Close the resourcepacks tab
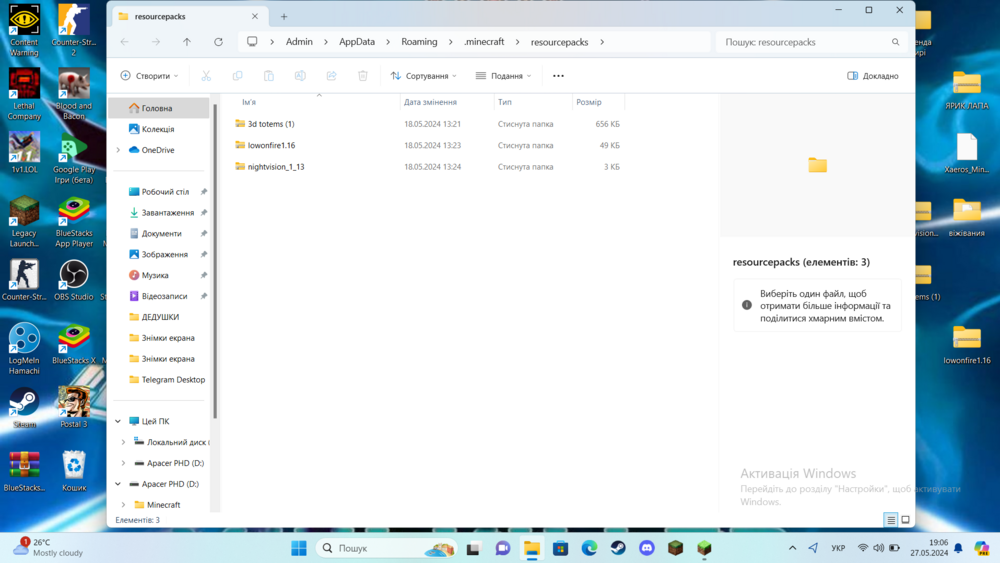 (254, 17)
